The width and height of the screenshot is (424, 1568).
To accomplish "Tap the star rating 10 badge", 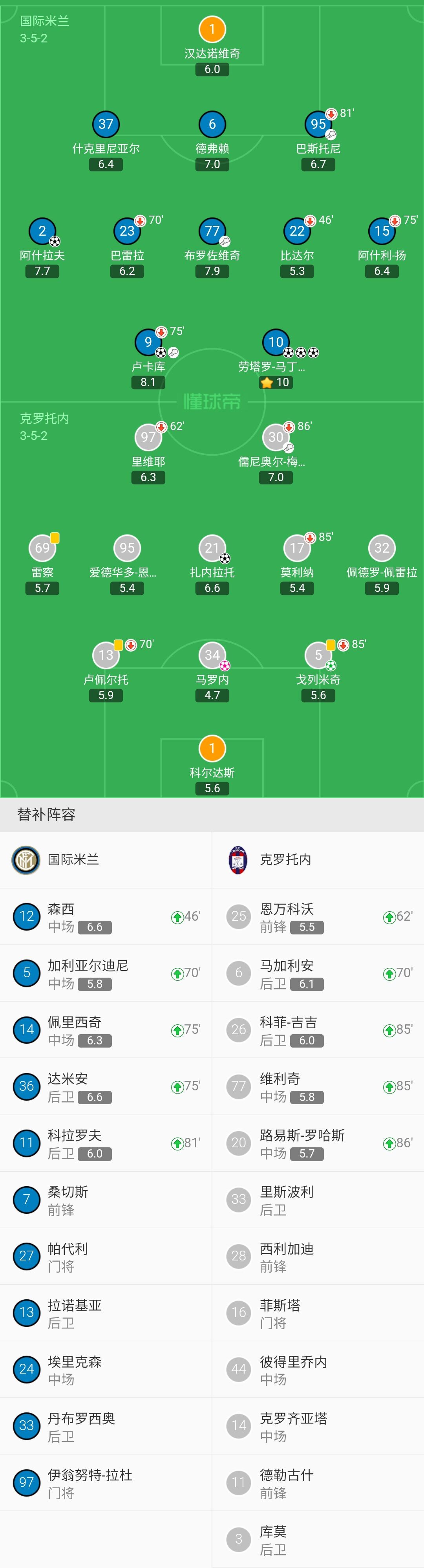I will pos(276,382).
